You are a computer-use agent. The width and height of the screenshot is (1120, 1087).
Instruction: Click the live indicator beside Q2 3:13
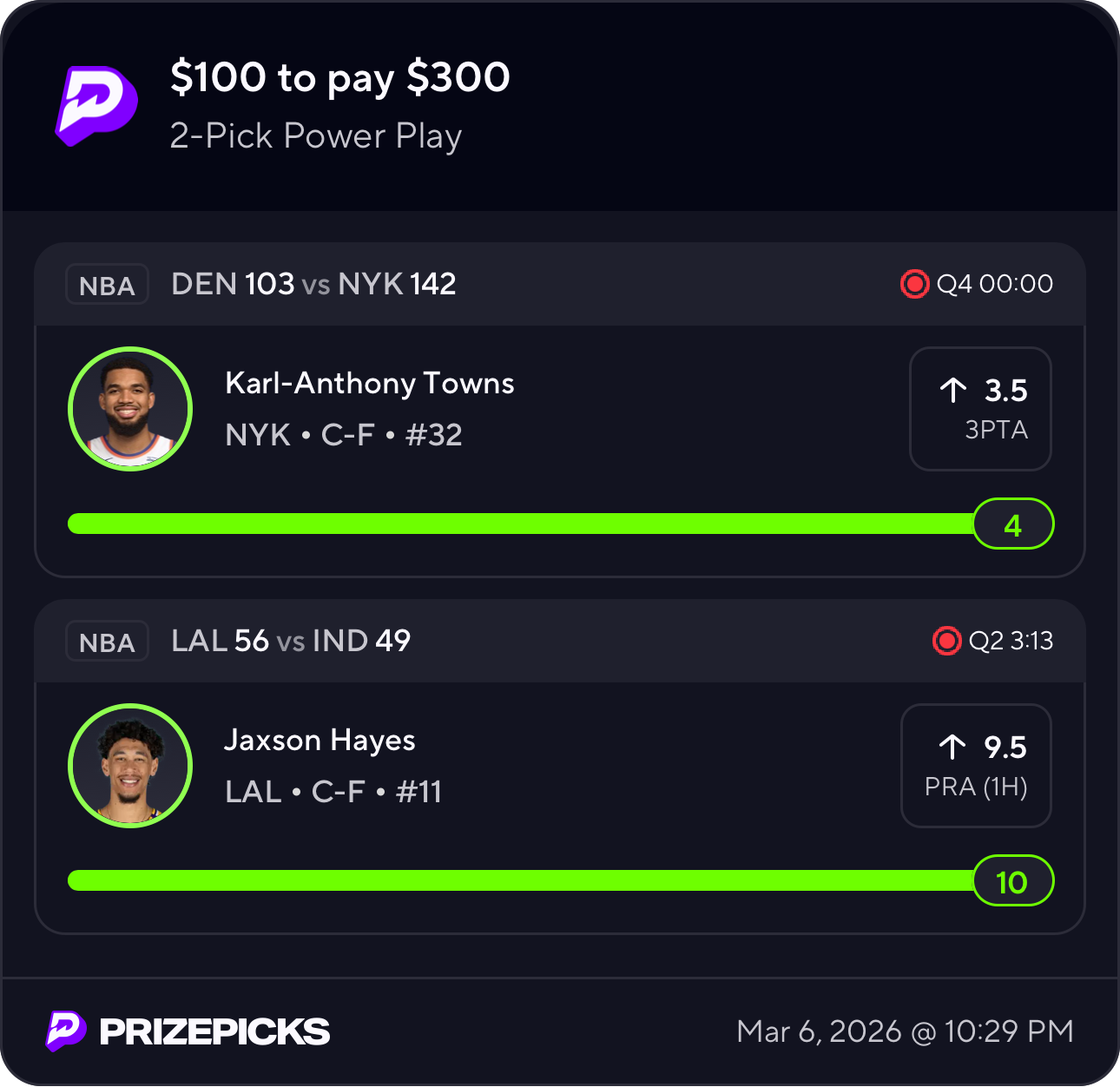click(946, 641)
